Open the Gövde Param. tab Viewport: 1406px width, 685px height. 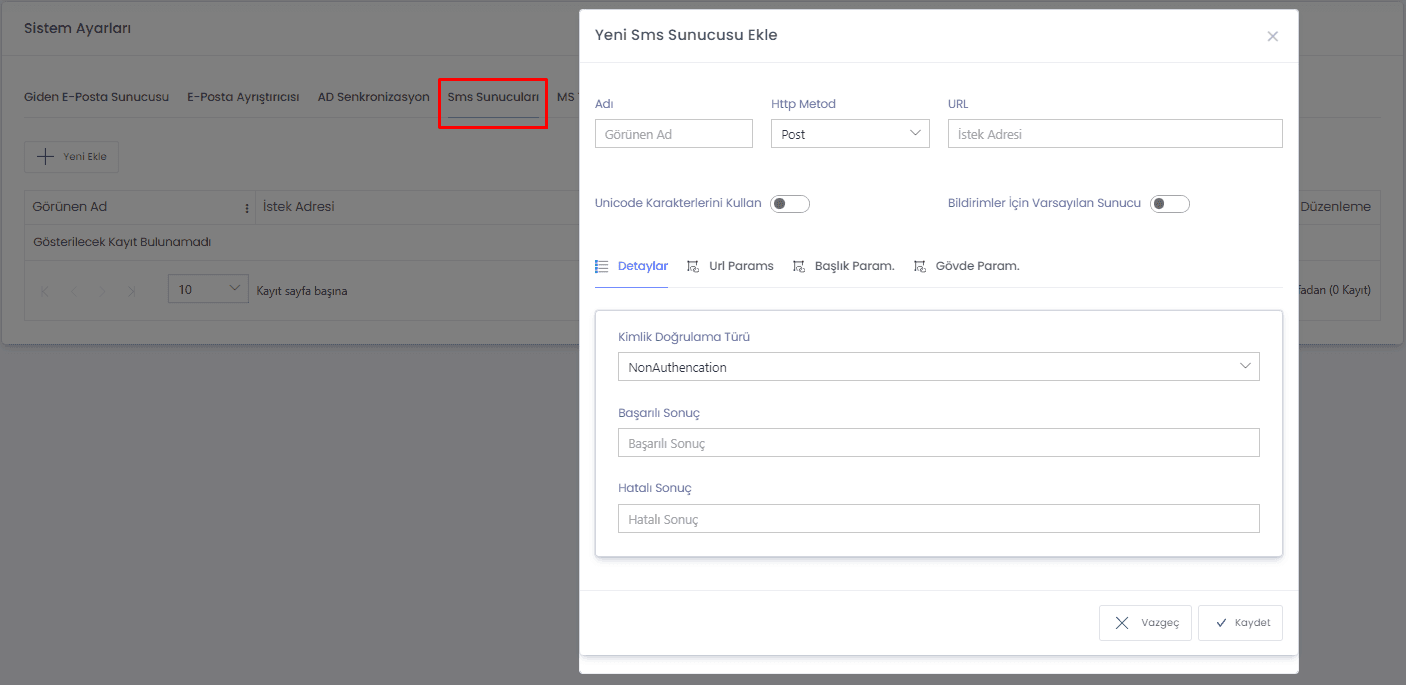pyautogui.click(x=966, y=266)
